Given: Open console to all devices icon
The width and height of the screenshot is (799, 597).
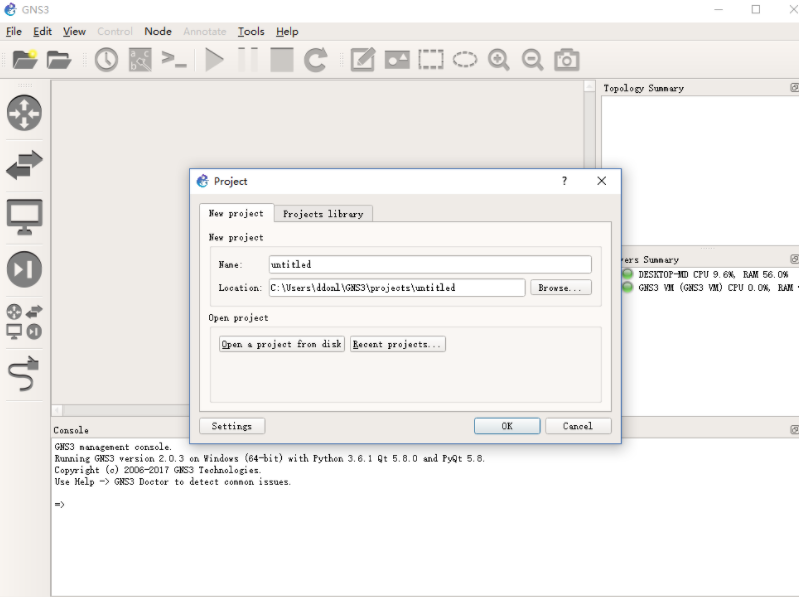Looking at the screenshot, I should point(174,60).
